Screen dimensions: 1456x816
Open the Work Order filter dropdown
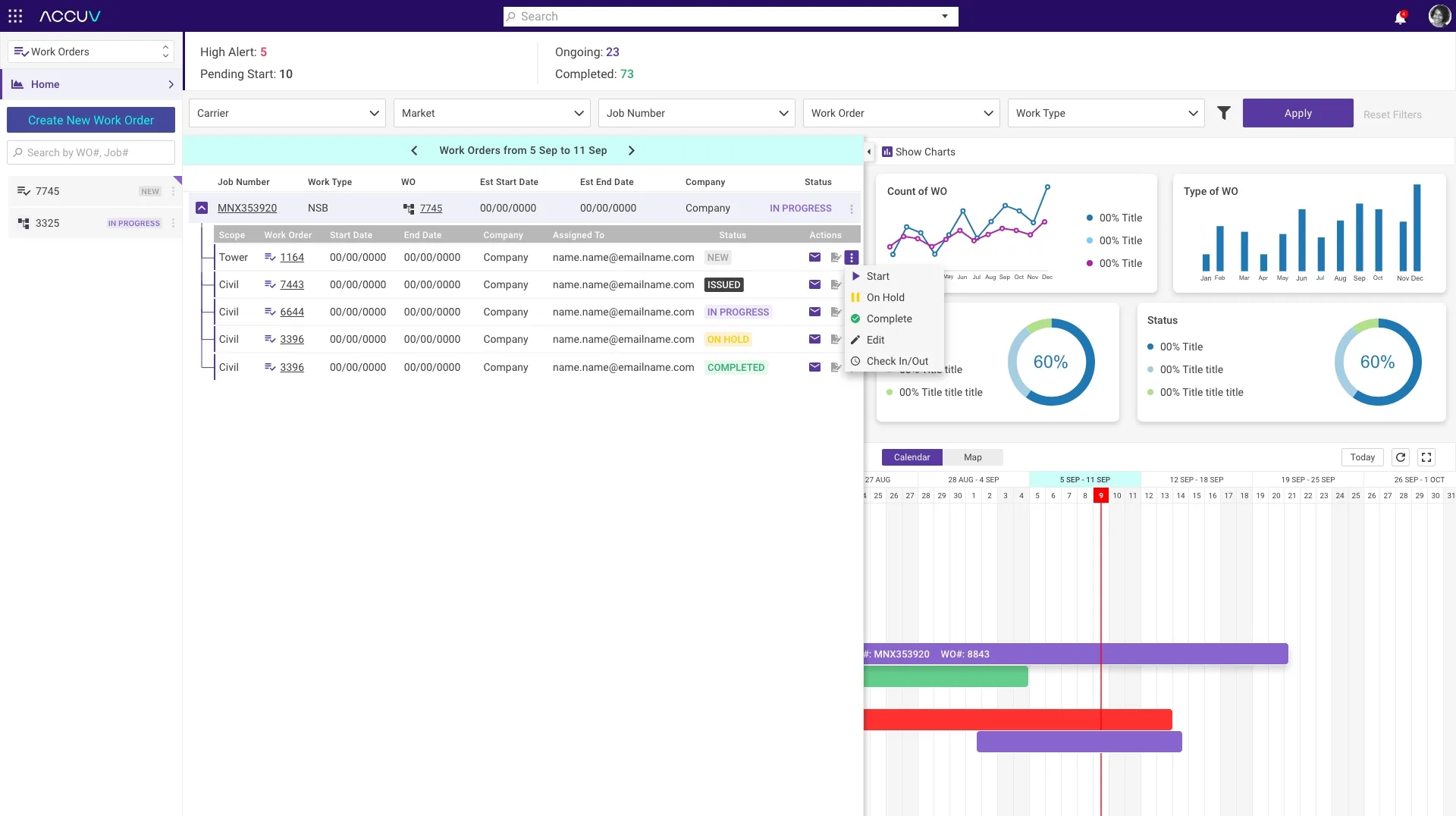902,113
